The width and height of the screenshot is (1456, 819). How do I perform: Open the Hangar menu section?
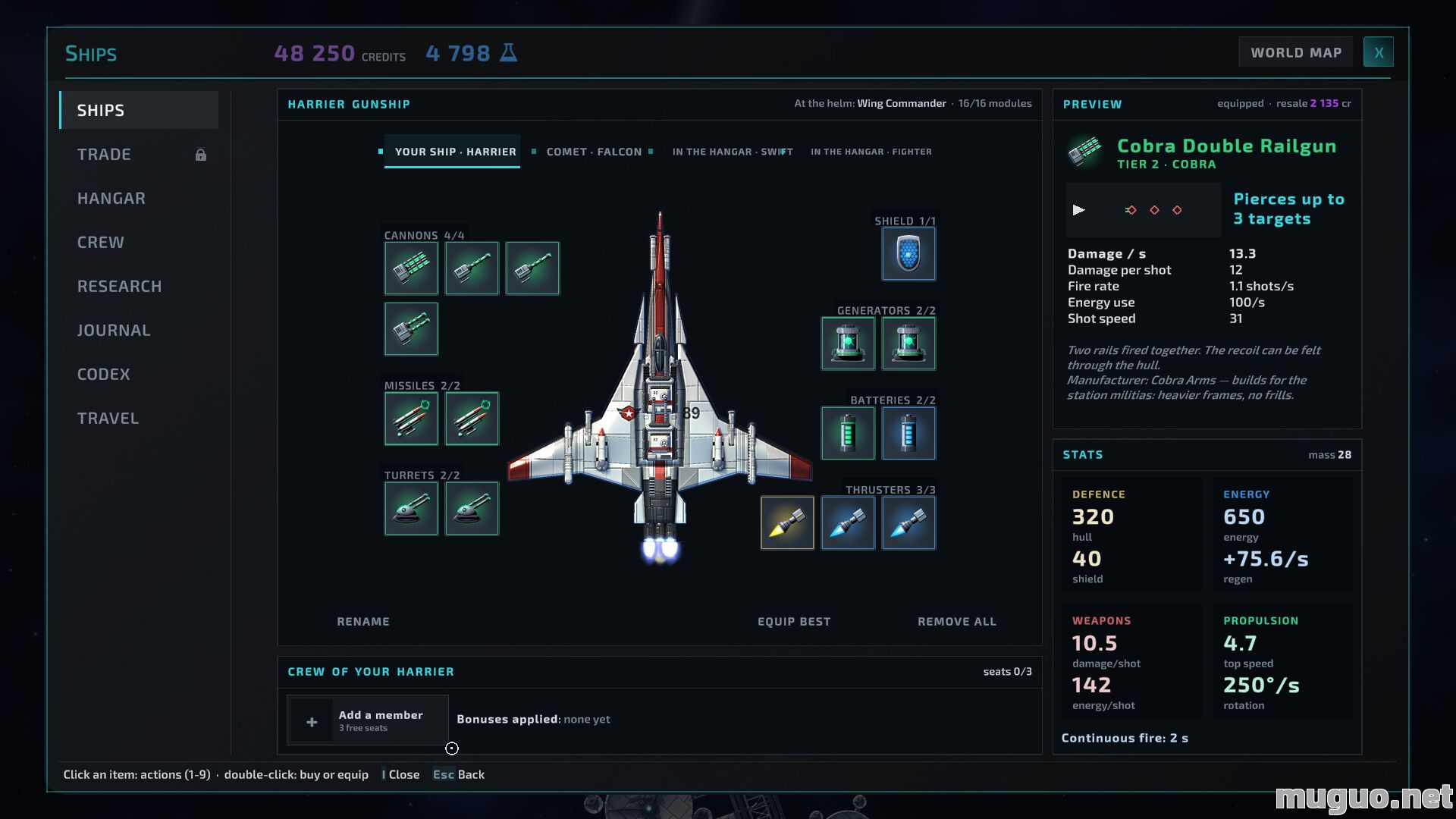tap(139, 199)
